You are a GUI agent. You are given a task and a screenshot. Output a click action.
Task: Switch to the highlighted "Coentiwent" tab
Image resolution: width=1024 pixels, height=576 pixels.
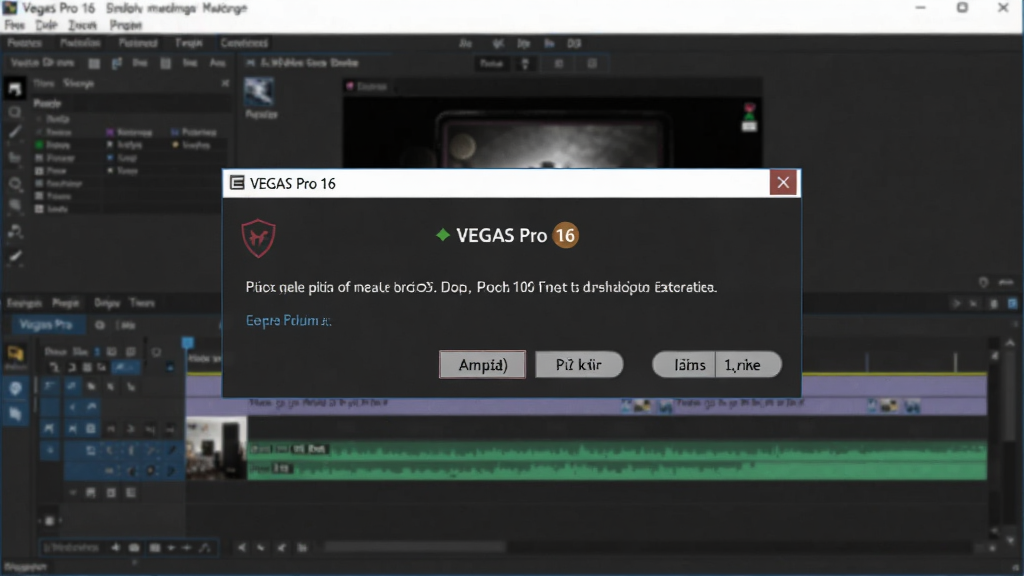point(244,43)
